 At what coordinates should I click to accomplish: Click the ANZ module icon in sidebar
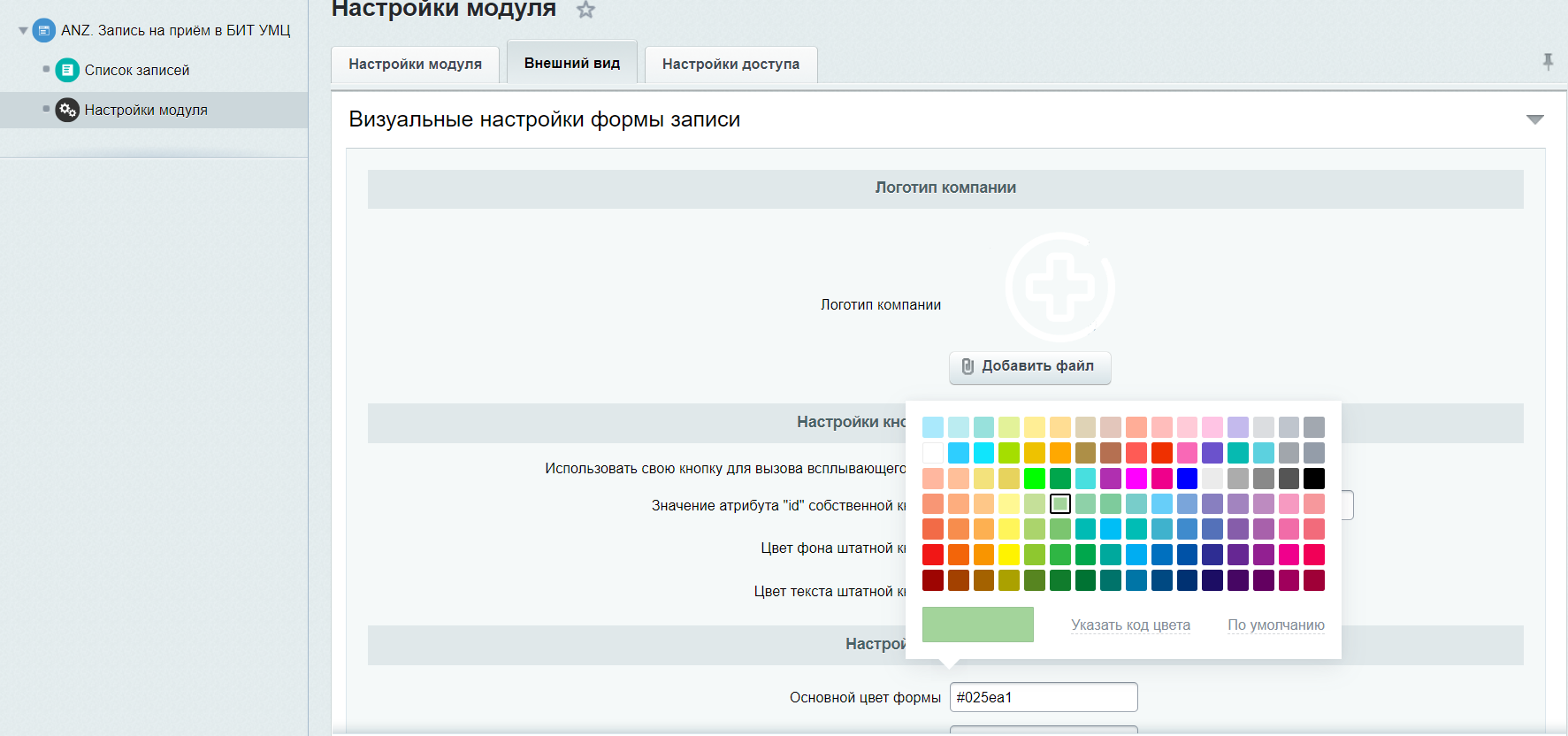(44, 30)
